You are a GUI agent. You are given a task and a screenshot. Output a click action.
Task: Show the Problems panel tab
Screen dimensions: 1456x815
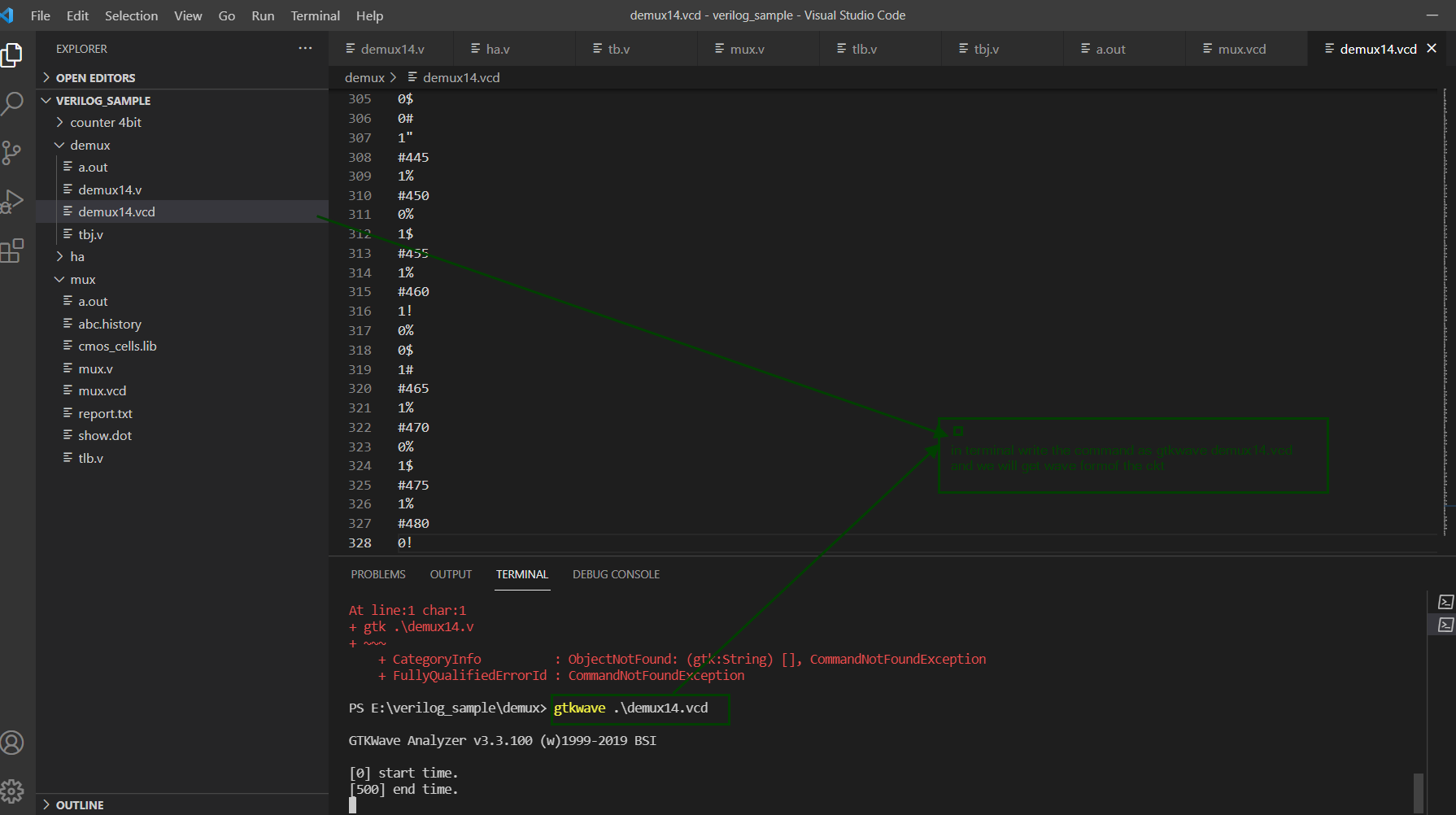coord(378,574)
